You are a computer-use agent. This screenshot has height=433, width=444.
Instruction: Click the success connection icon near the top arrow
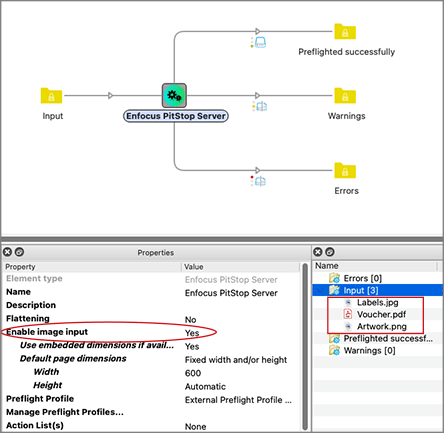(258, 42)
